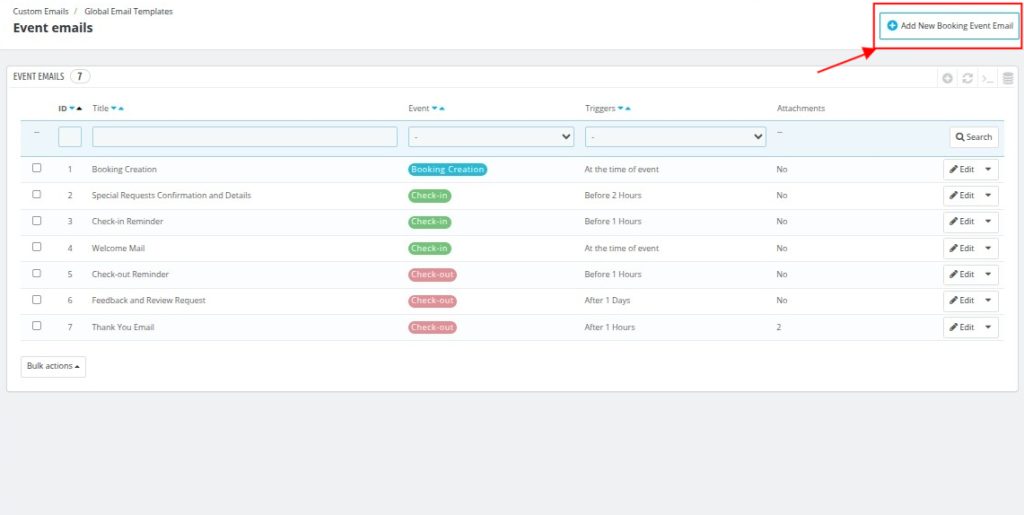Click the database export icon
The width and height of the screenshot is (1024, 515).
click(x=1006, y=78)
